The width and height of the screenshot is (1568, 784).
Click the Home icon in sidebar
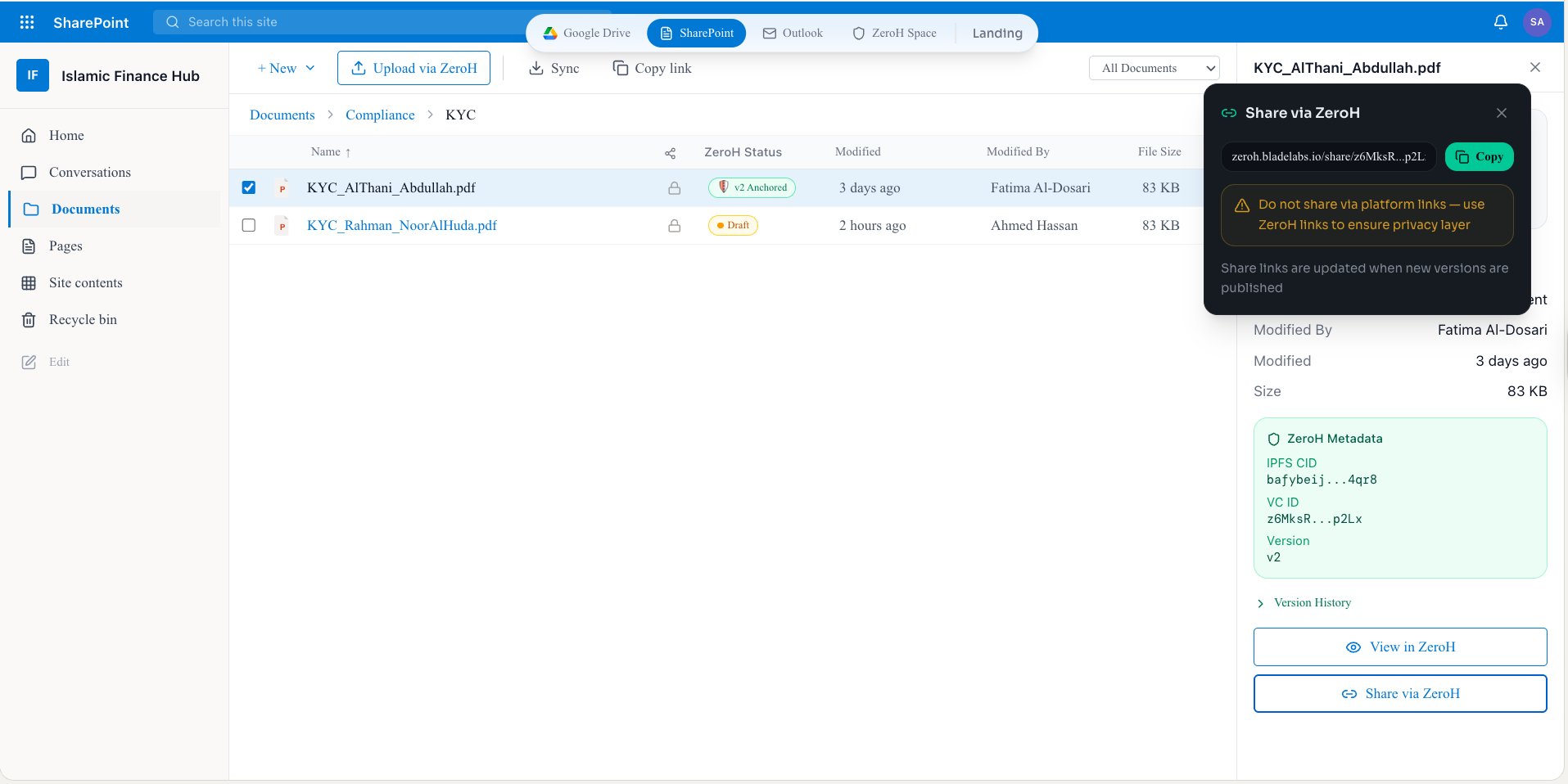pyautogui.click(x=29, y=136)
